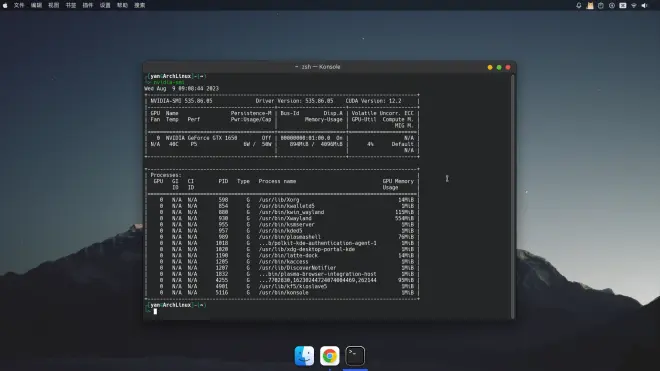
Task: Click the notifications bell tray icon
Action: pyautogui.click(x=579, y=5)
